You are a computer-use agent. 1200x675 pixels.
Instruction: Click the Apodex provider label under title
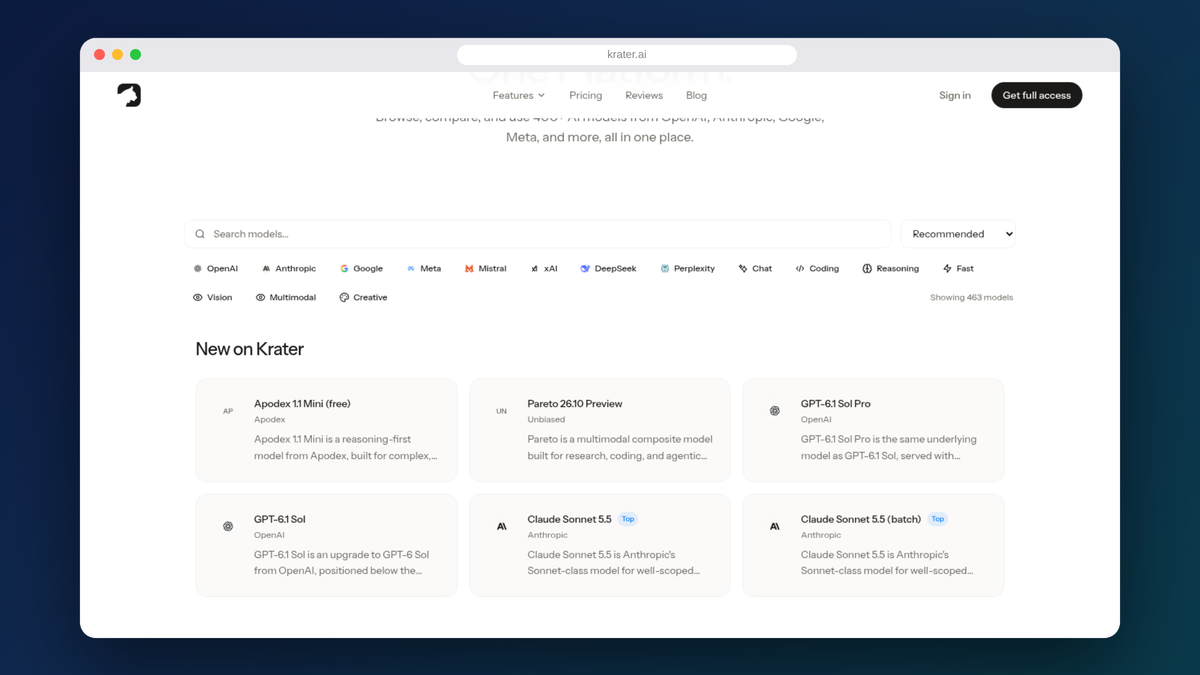coord(269,420)
